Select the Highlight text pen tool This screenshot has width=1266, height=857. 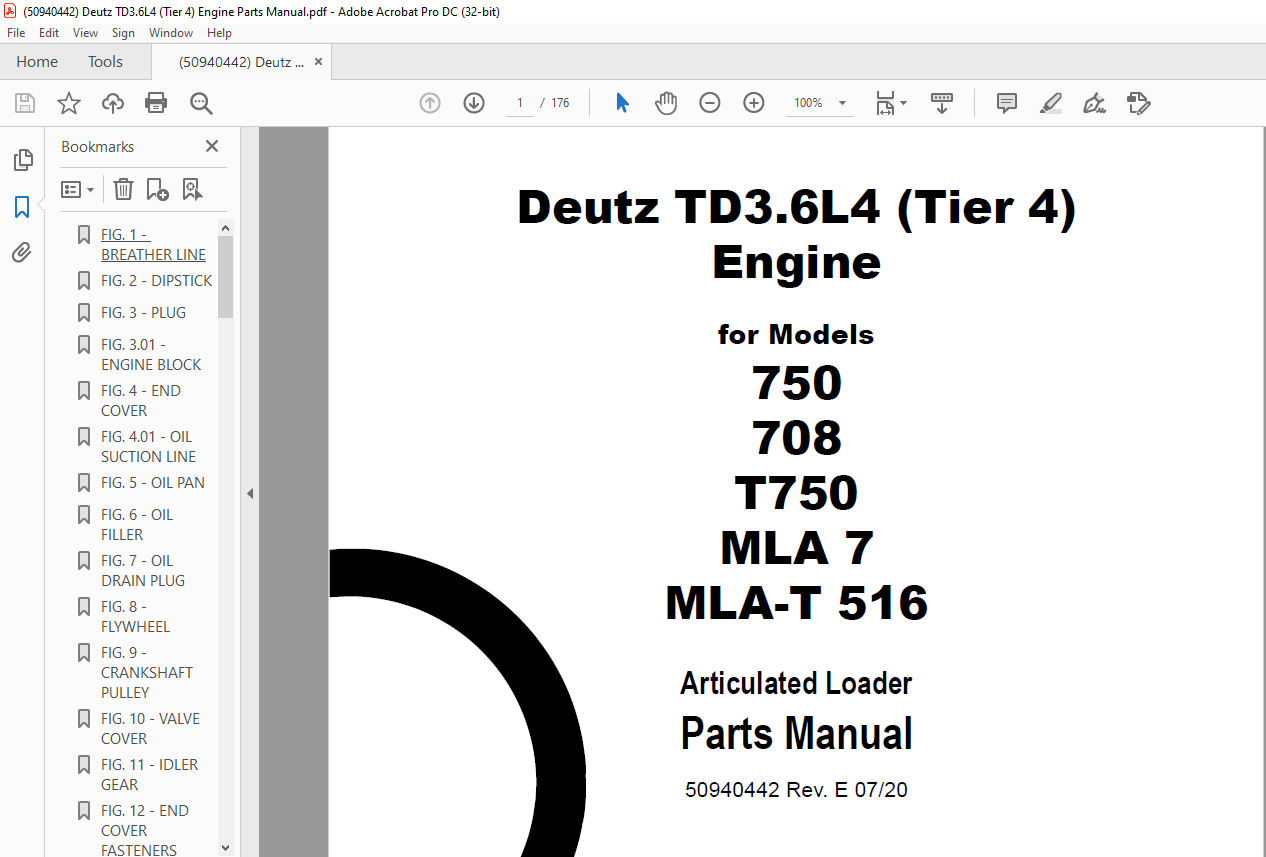pos(1051,103)
